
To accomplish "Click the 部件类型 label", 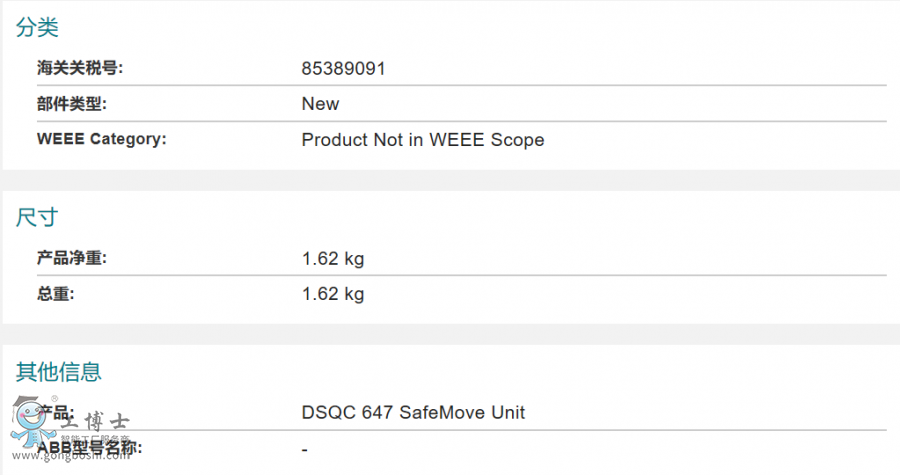I will point(72,103).
